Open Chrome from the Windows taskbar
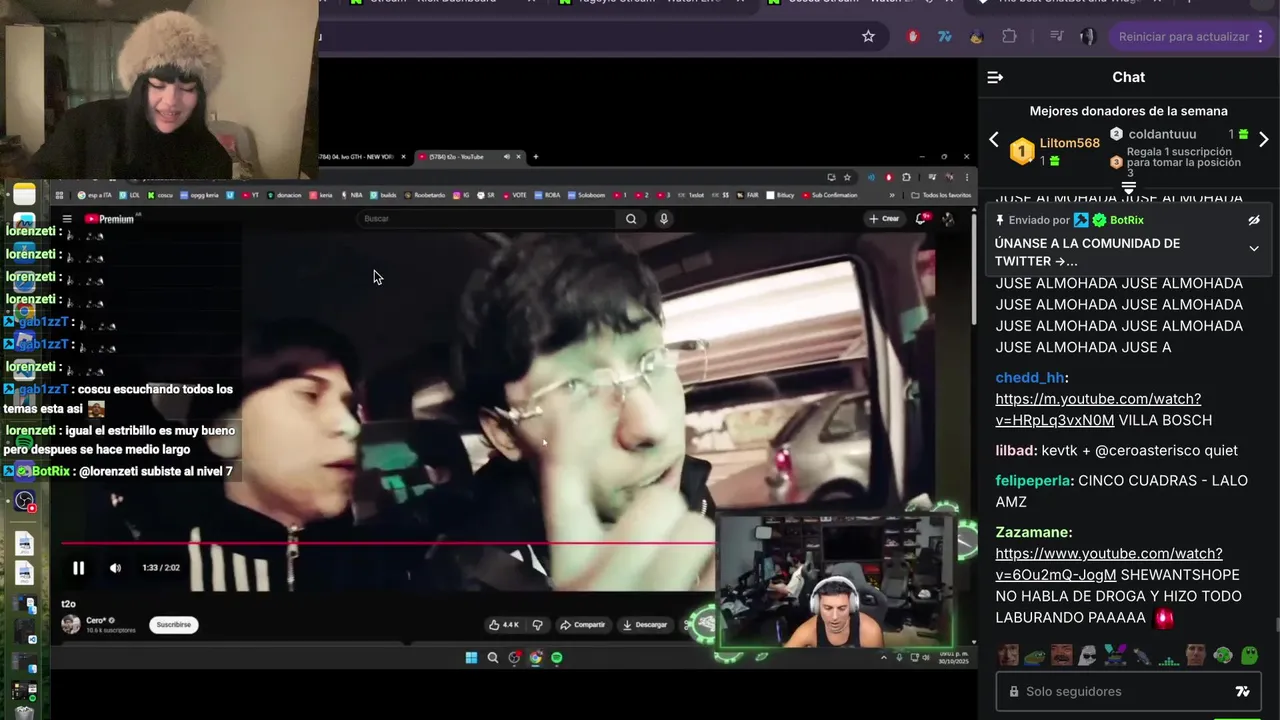 point(536,657)
